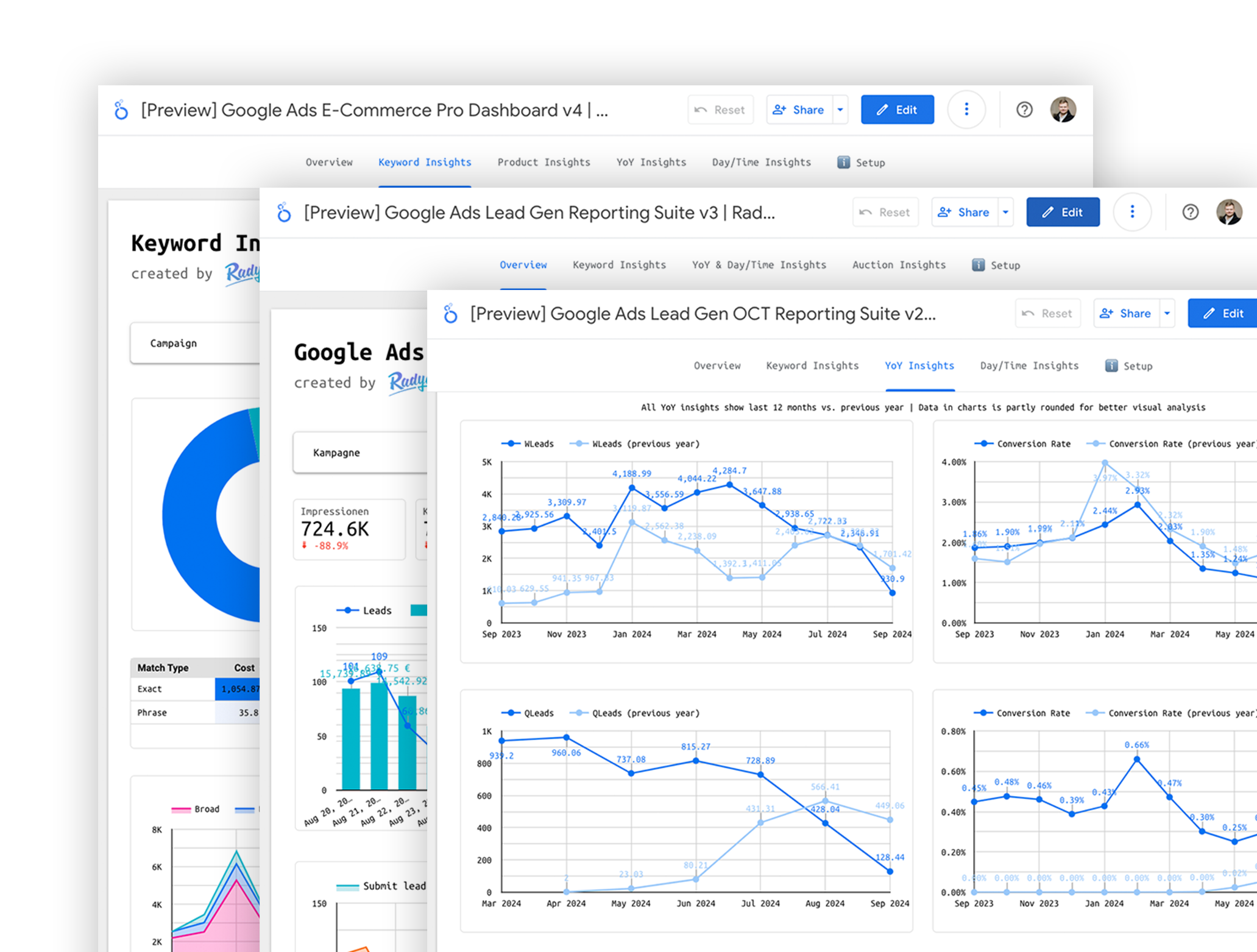Click WLeads legend entry in top chart
The width and height of the screenshot is (1257, 952).
pyautogui.click(x=527, y=443)
